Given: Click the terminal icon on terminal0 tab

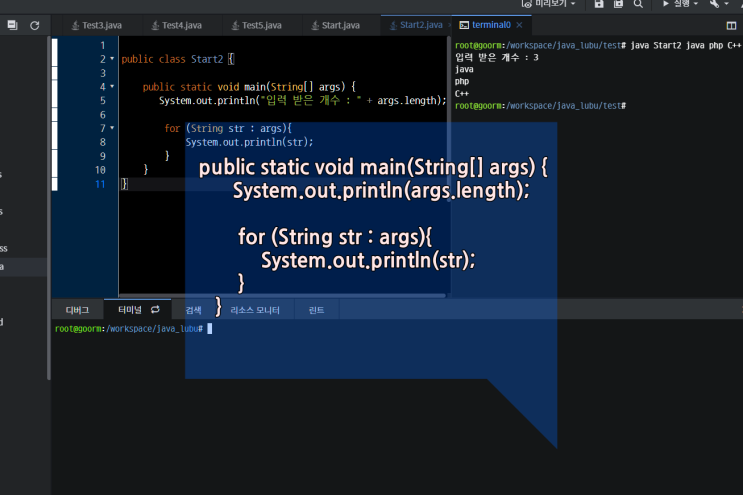Looking at the screenshot, I should click(x=464, y=25).
